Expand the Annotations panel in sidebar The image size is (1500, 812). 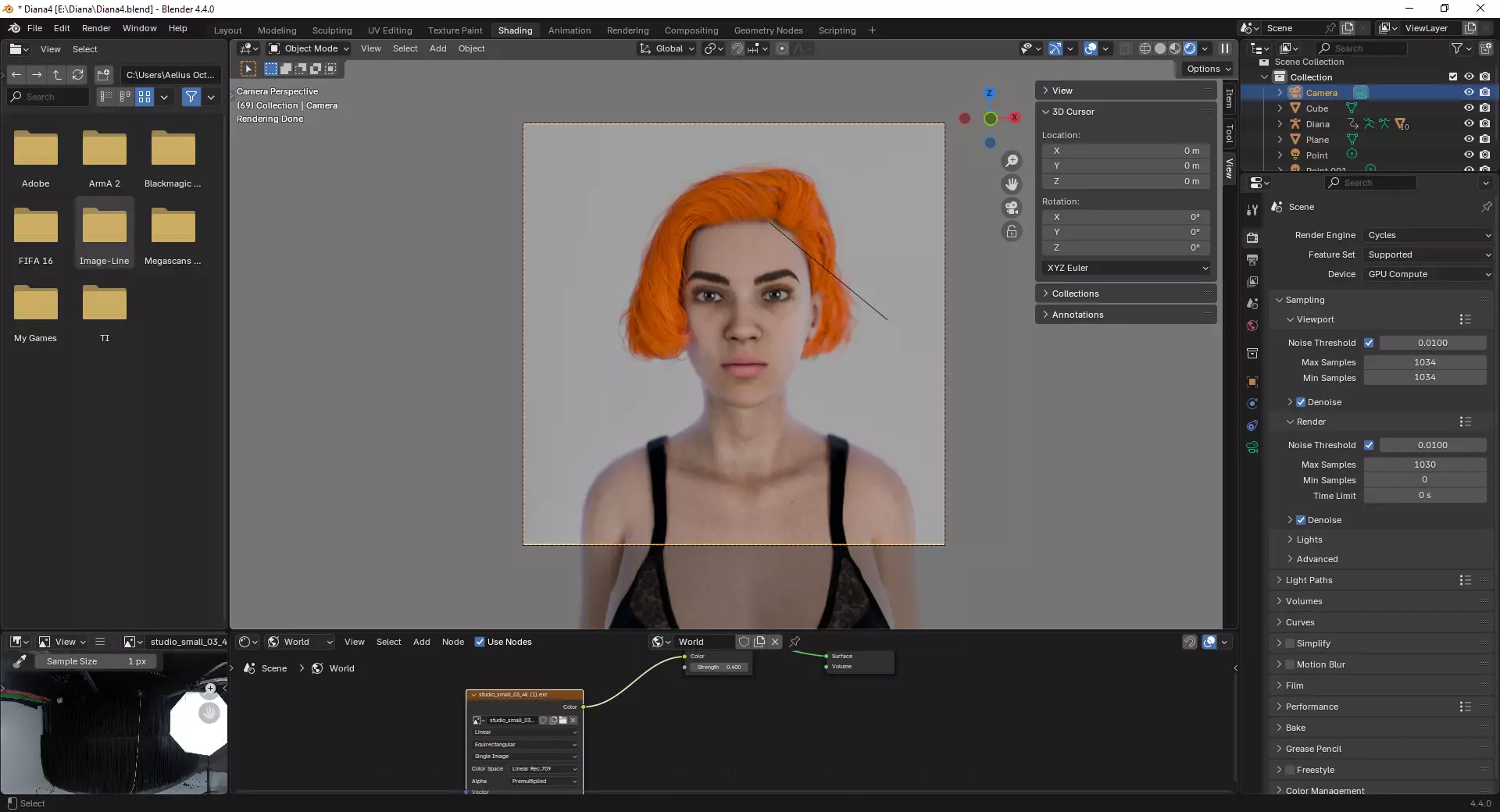[x=1077, y=315]
